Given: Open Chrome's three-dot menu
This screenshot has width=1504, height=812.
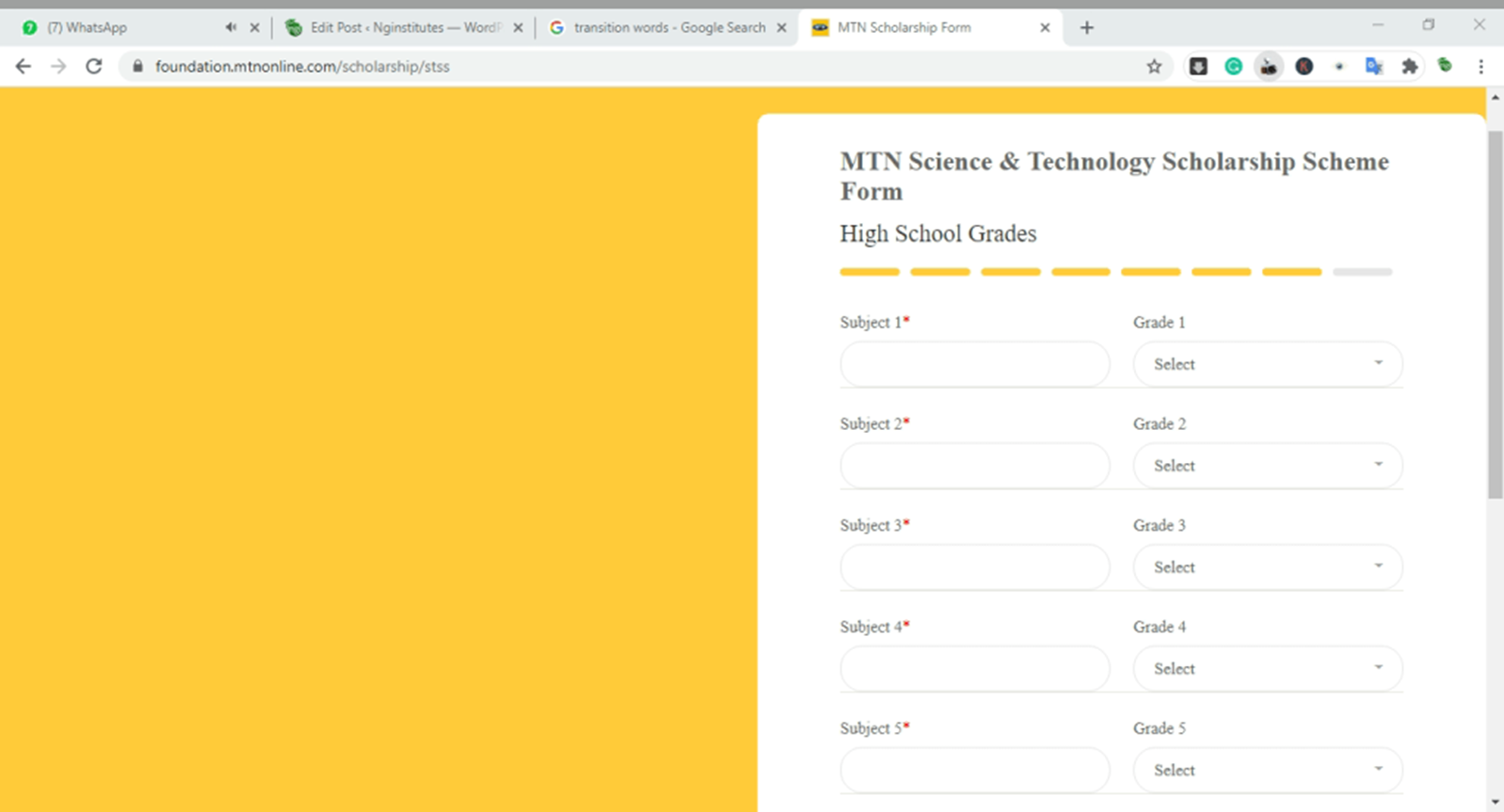Looking at the screenshot, I should (x=1480, y=66).
